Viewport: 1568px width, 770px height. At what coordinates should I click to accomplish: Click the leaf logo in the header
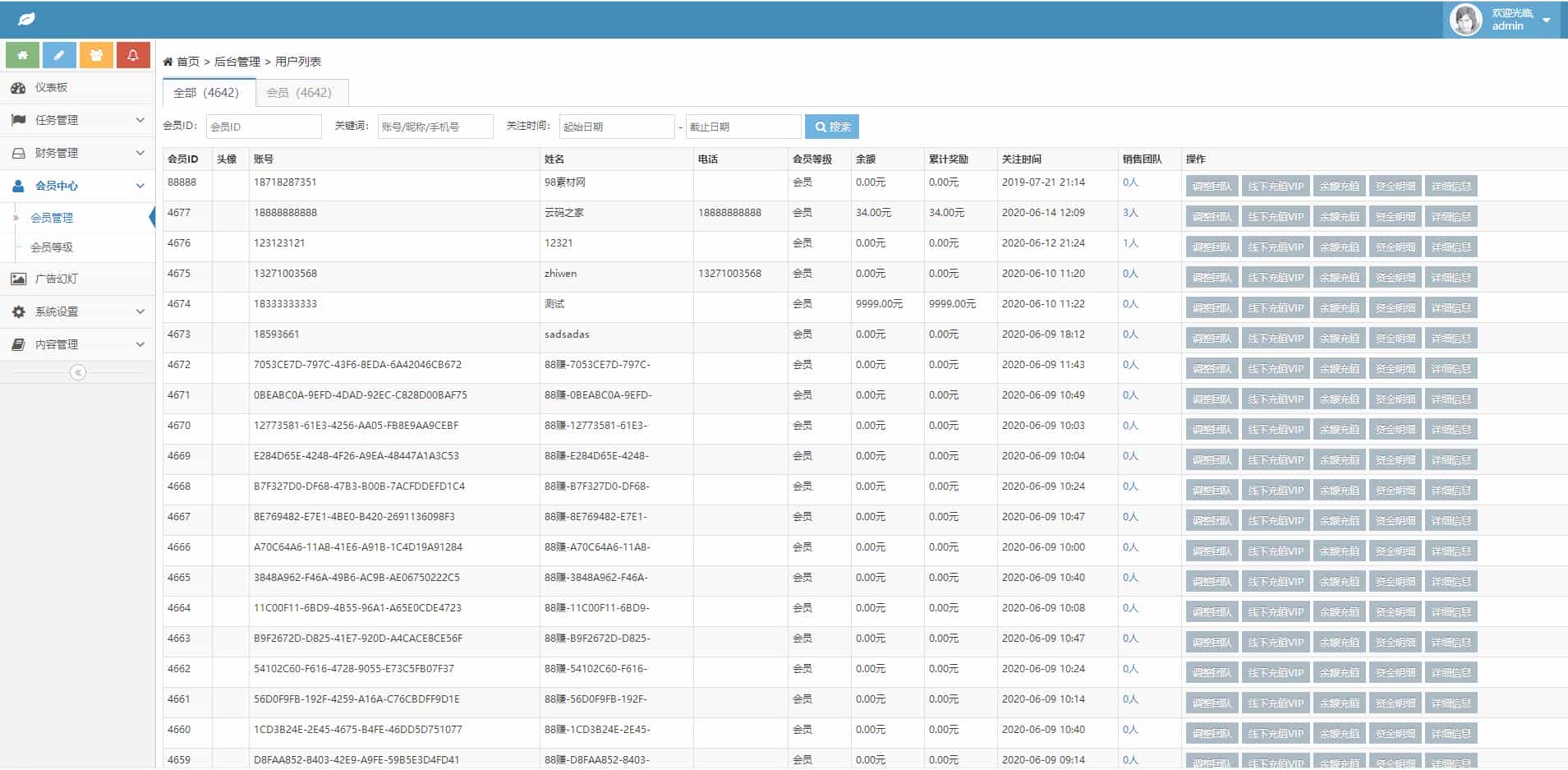click(26, 19)
